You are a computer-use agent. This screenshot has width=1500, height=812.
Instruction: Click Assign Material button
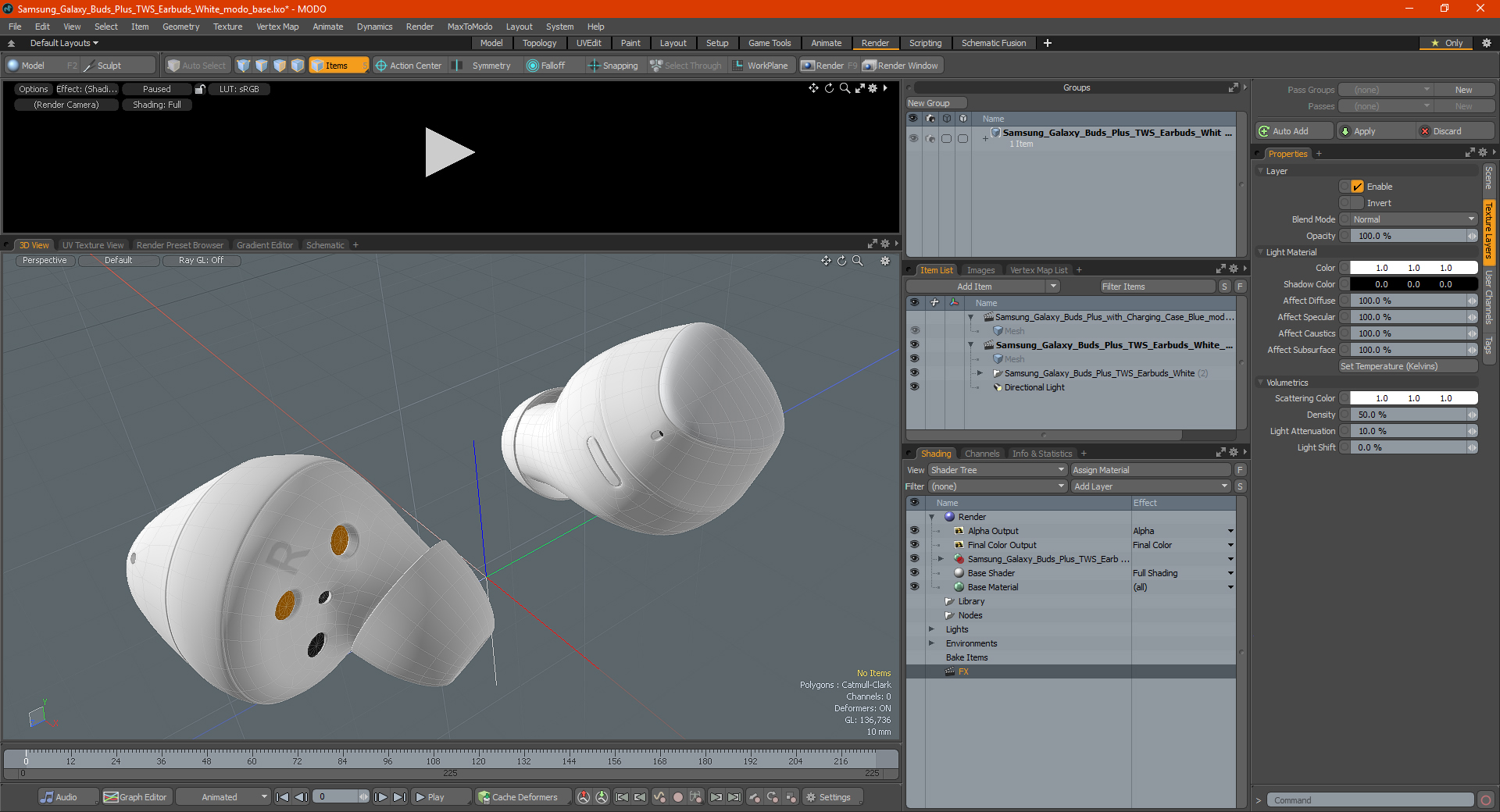tap(1151, 470)
